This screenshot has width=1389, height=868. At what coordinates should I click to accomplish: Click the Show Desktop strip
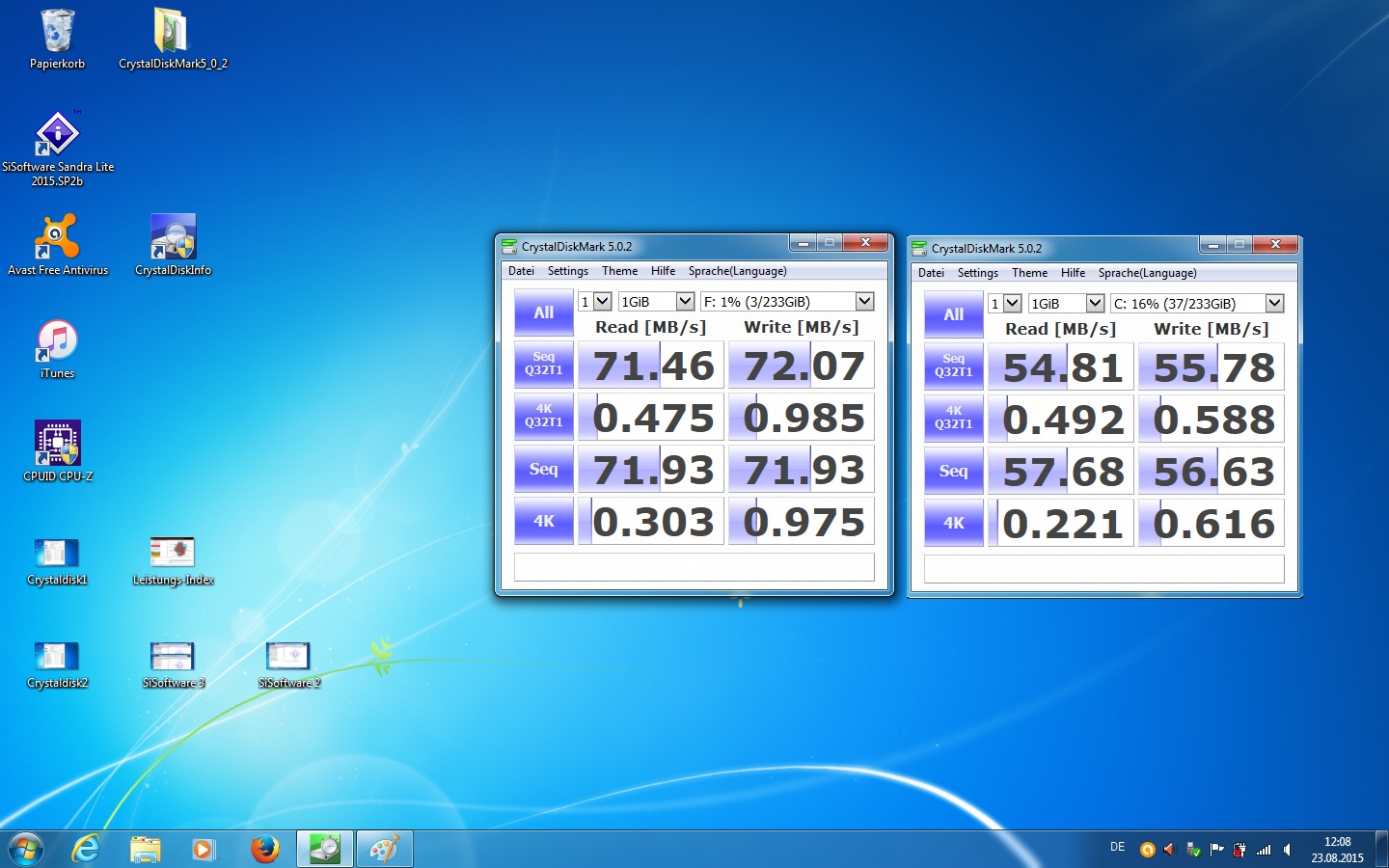pos(1381,849)
